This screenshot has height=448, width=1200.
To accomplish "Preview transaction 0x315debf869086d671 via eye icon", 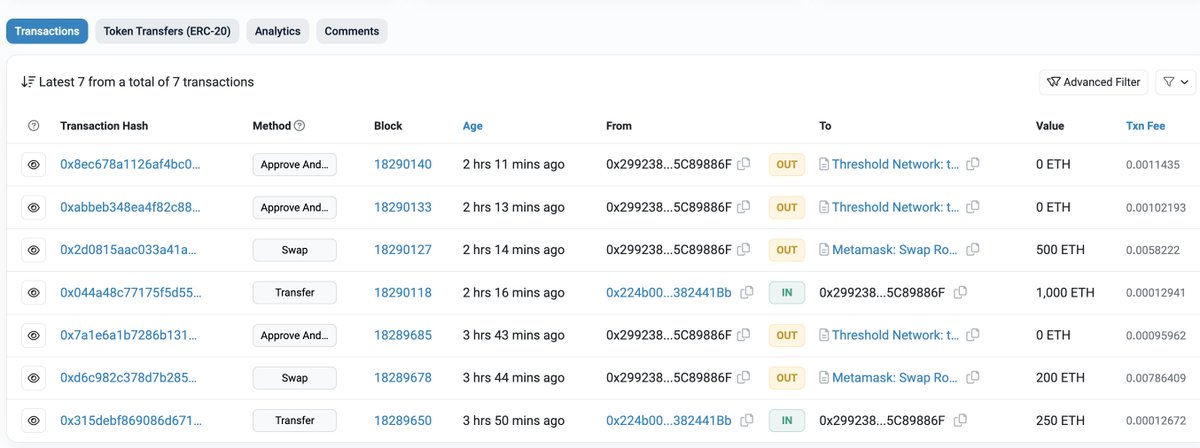I will 33,421.
